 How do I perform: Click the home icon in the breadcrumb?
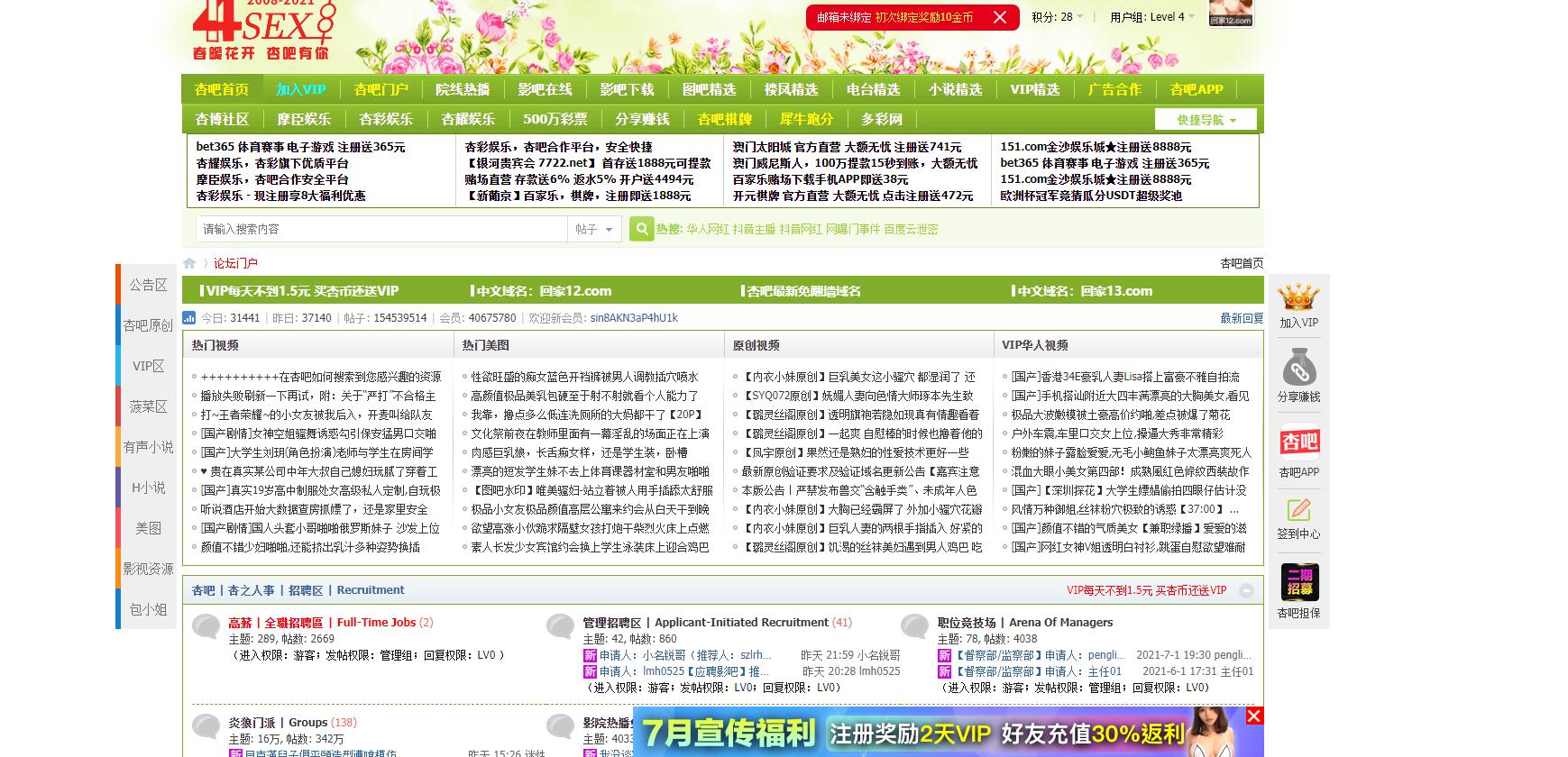click(x=189, y=263)
